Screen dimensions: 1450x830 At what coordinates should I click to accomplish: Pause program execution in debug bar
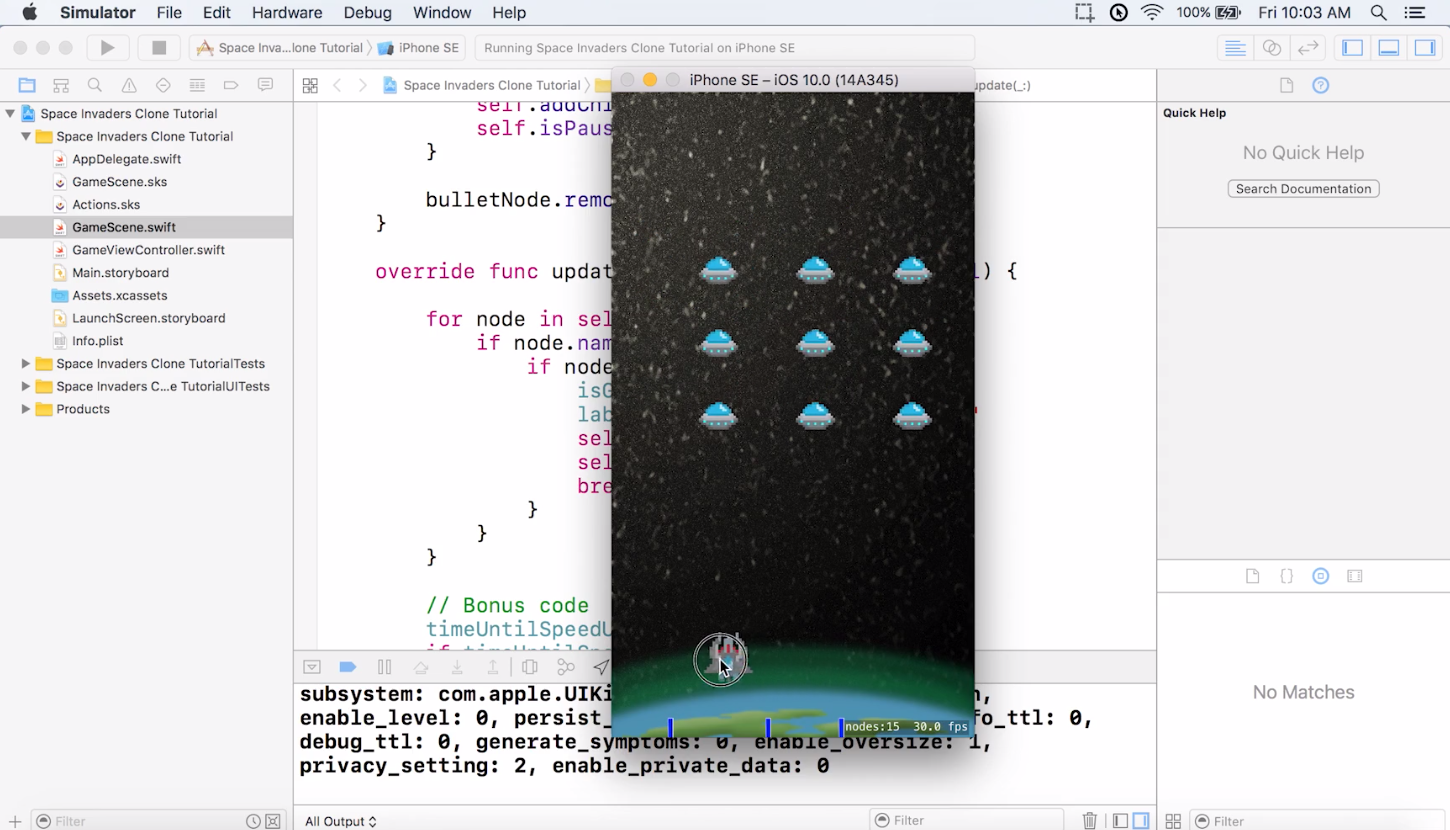[384, 667]
